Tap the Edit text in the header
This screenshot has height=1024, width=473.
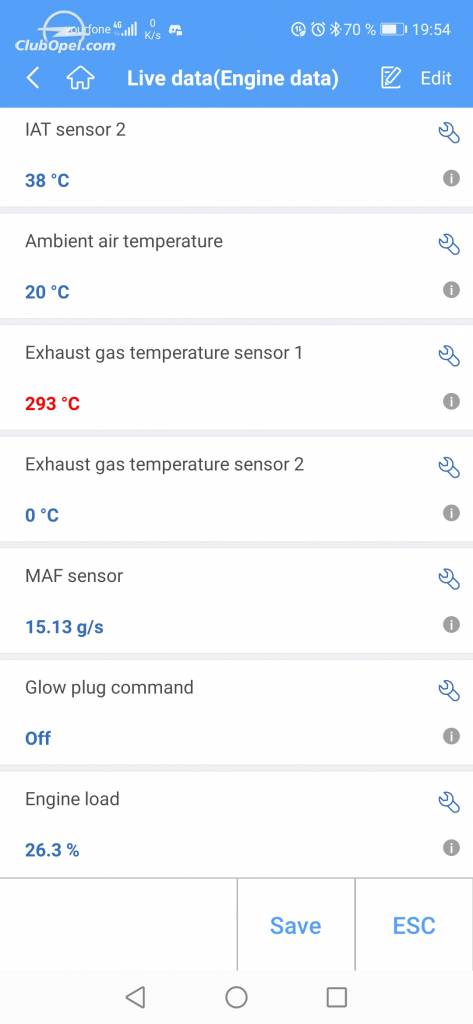(x=436, y=78)
